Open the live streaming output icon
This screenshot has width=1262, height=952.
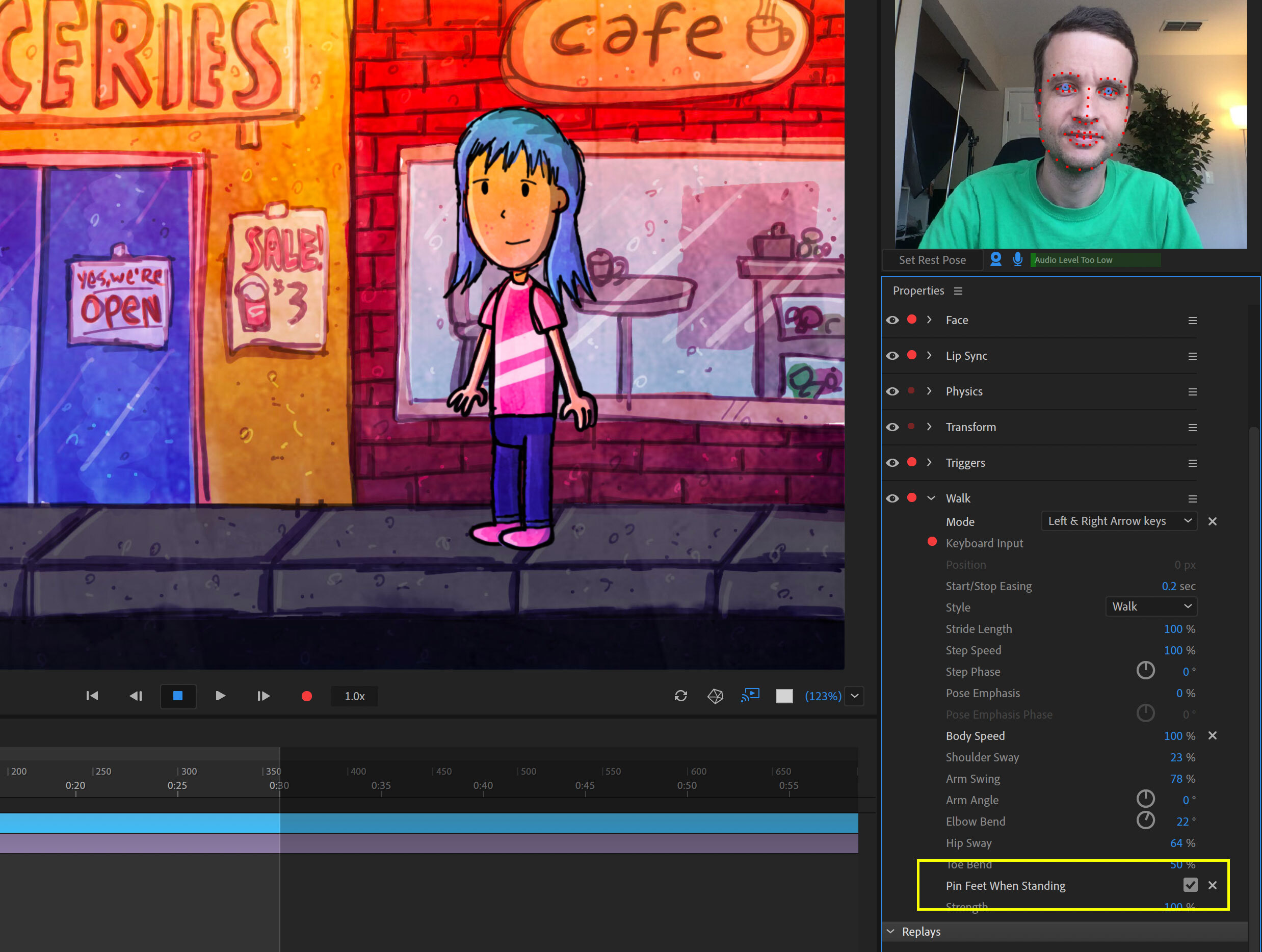pyautogui.click(x=750, y=695)
